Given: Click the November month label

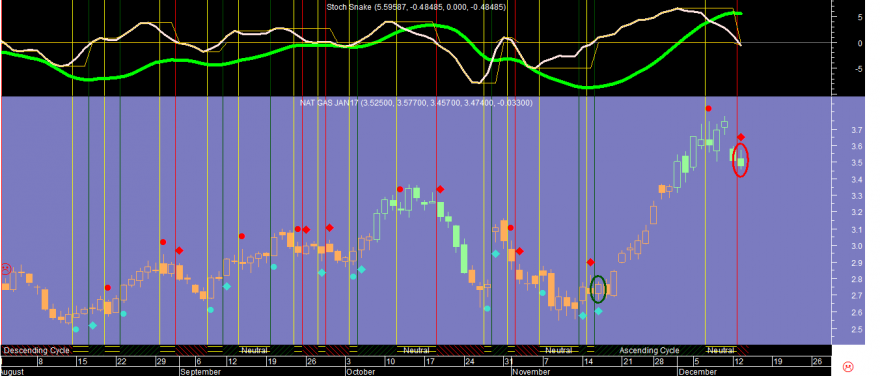Looking at the screenshot, I should pyautogui.click(x=530, y=372).
